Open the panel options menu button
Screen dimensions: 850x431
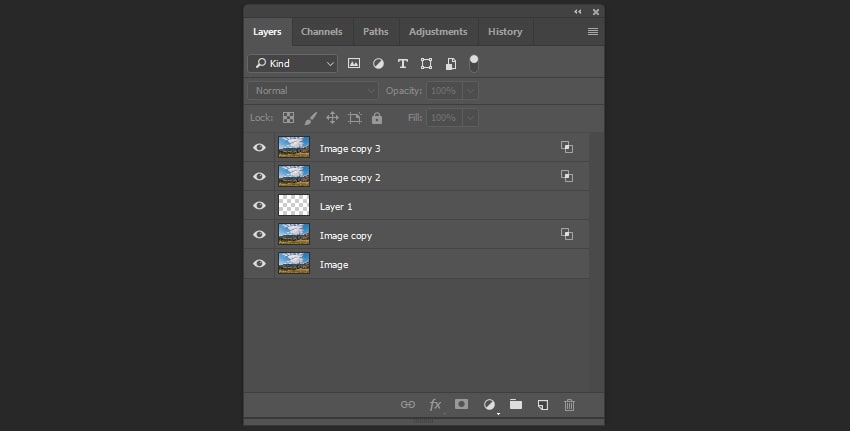tap(593, 32)
